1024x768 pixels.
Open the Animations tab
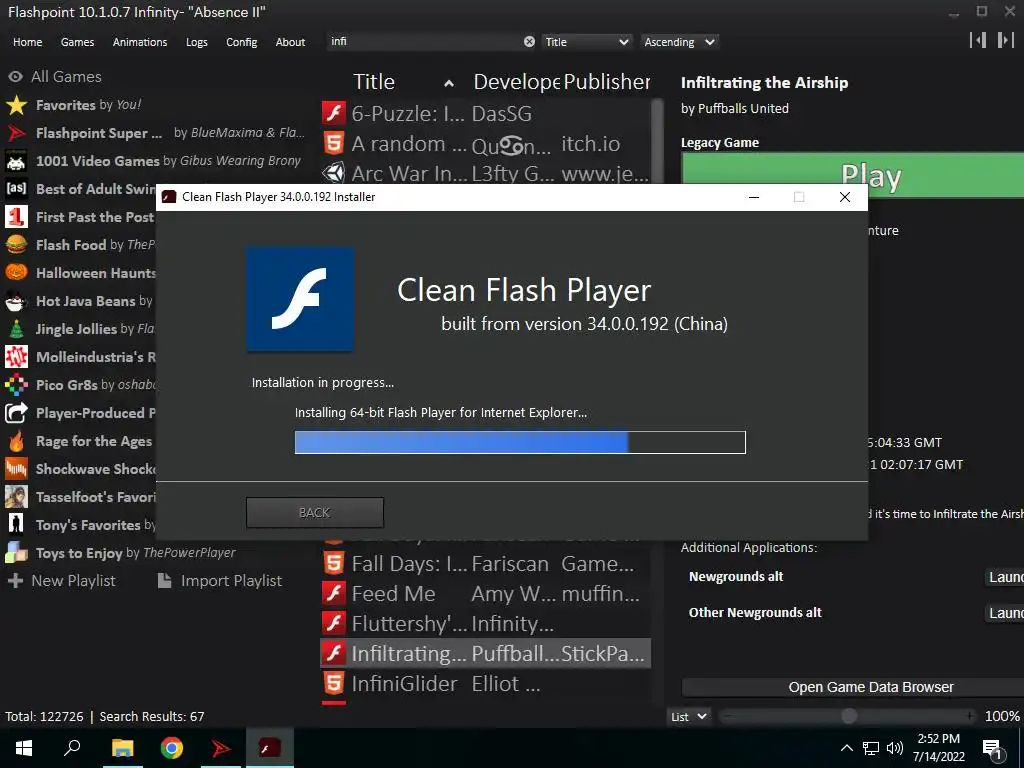(140, 42)
